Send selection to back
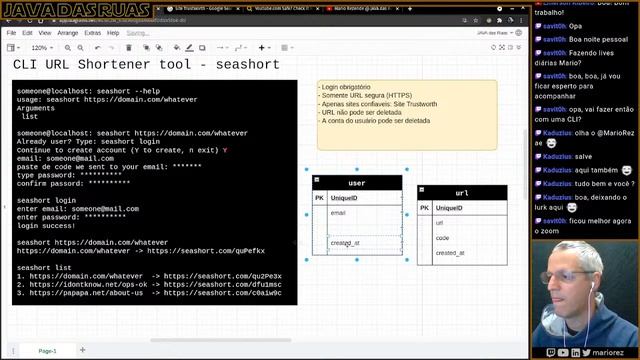640x360 pixels. pos(159,48)
